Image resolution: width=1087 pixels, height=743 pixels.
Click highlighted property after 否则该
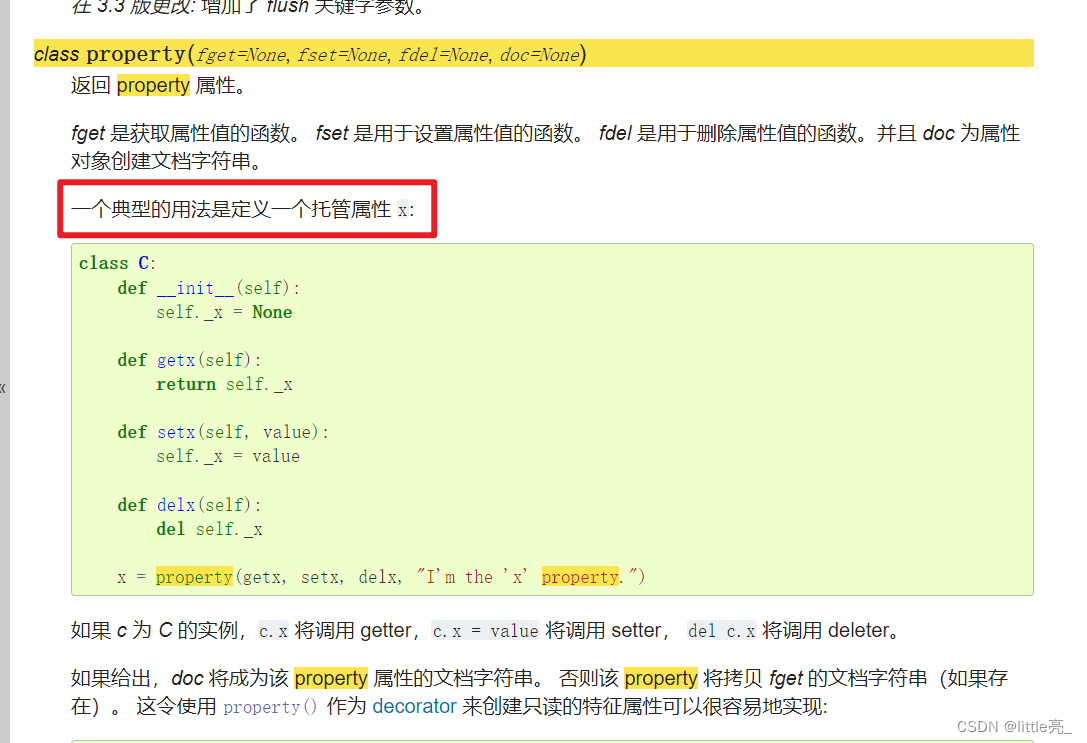pos(660,678)
